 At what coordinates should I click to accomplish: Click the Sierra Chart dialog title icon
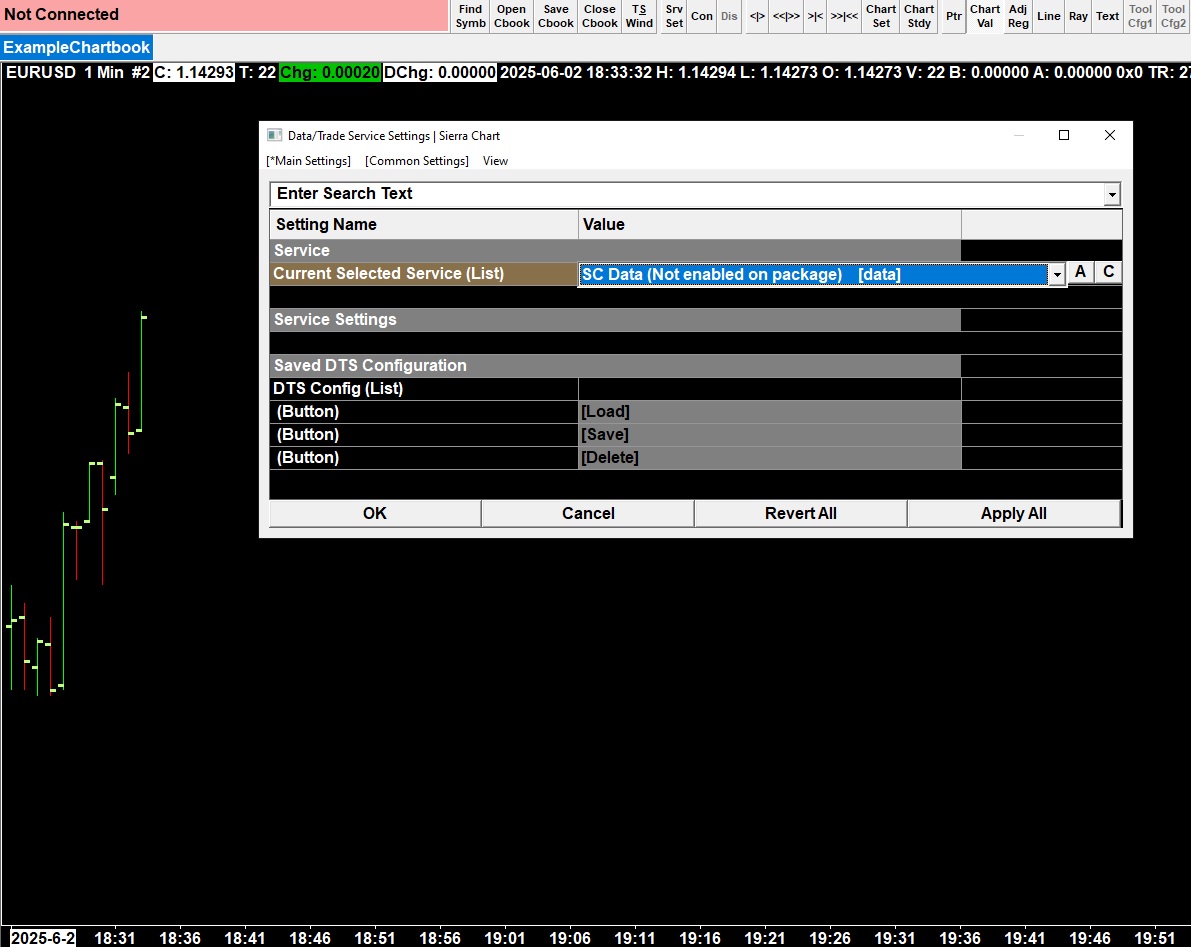tap(274, 135)
